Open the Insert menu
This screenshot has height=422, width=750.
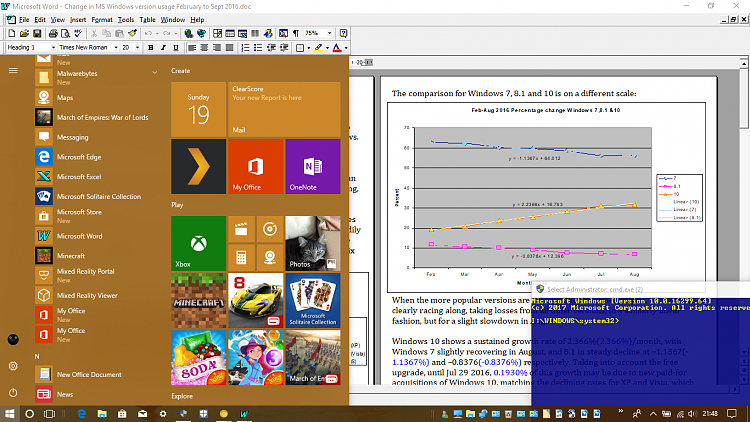coord(78,20)
